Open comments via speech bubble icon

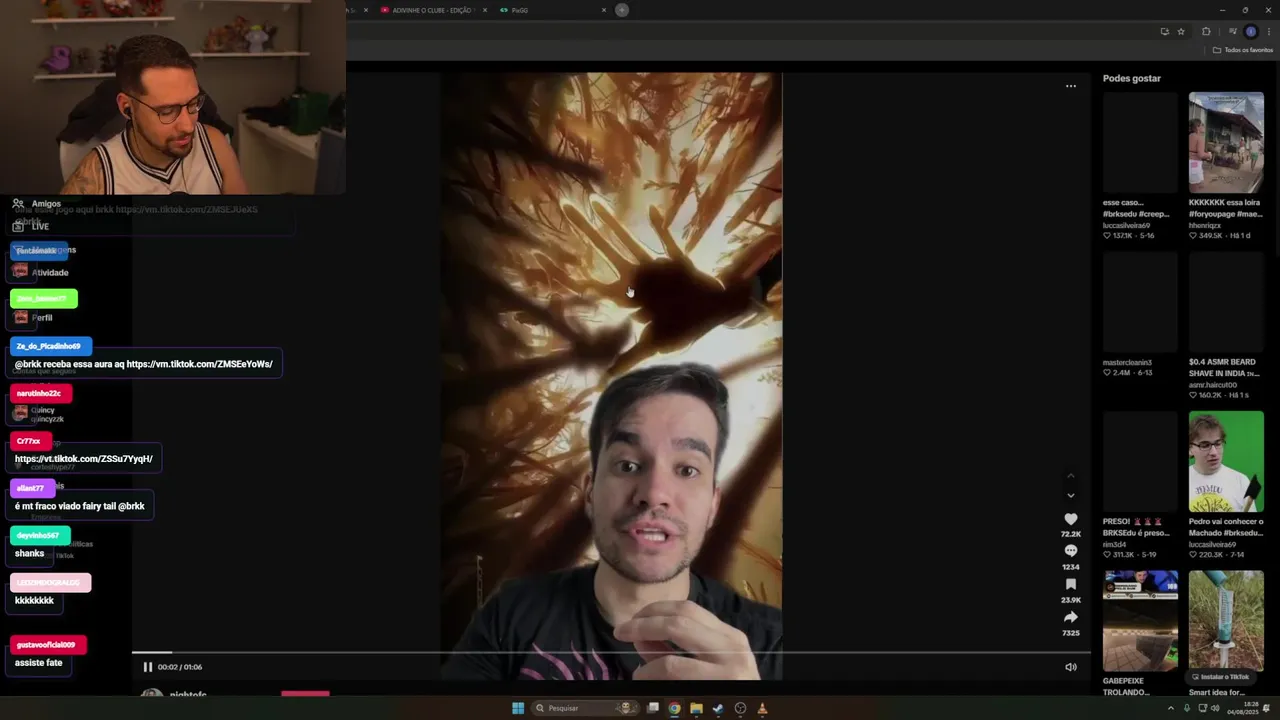[1070, 551]
